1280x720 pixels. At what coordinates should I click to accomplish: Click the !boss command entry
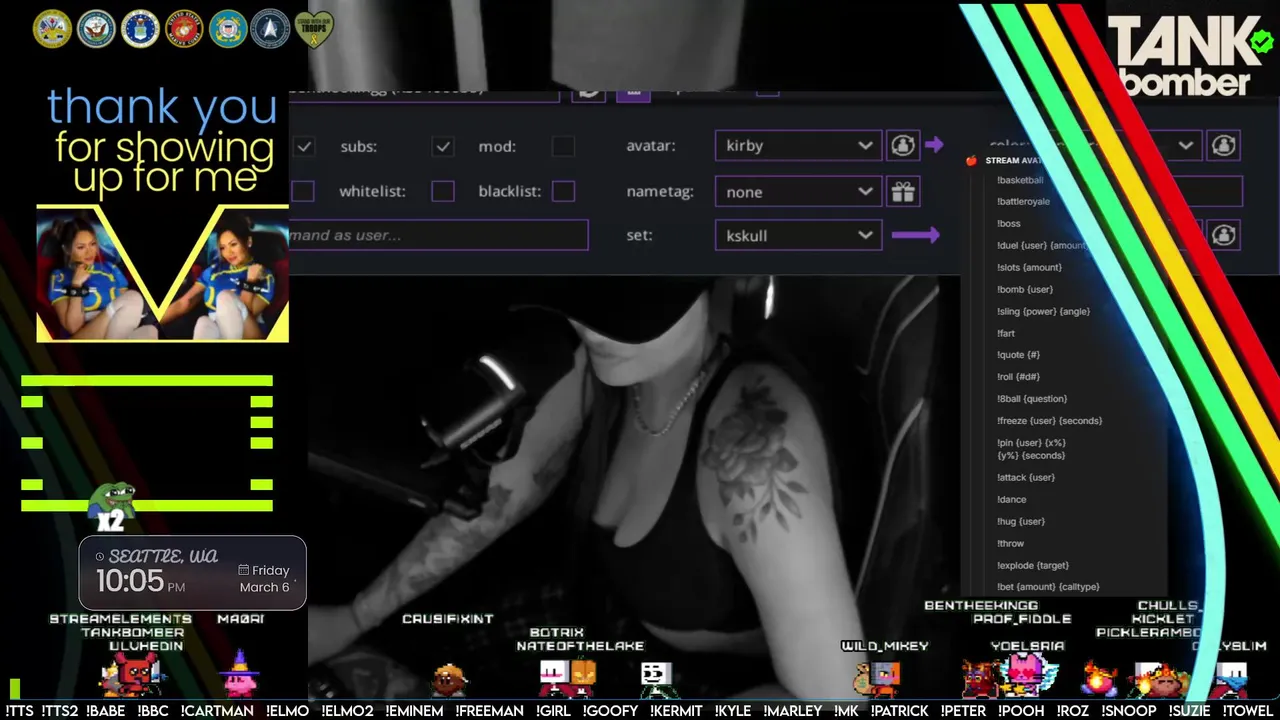coord(1009,223)
